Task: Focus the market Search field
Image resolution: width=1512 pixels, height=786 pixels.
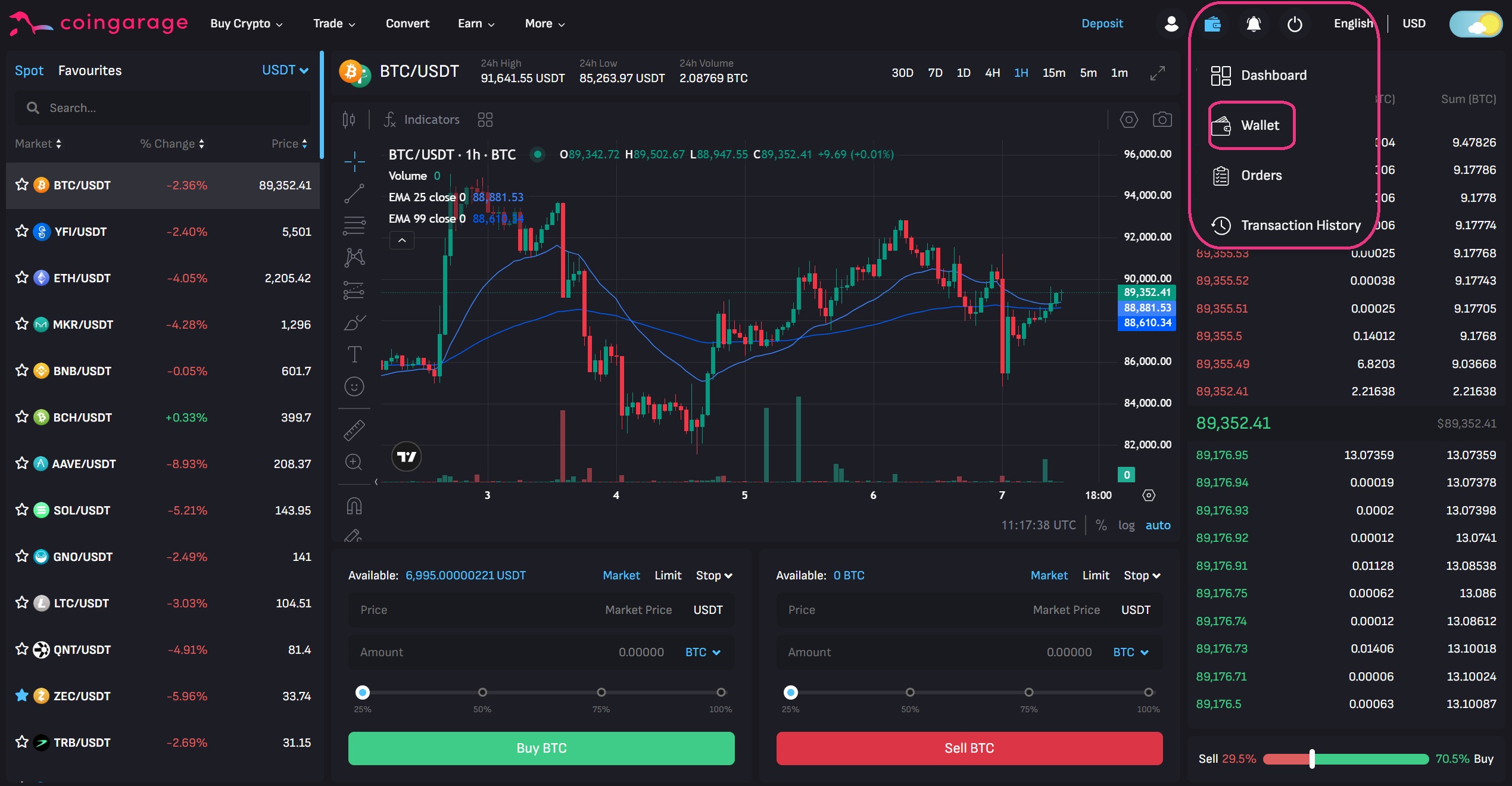Action: (163, 108)
